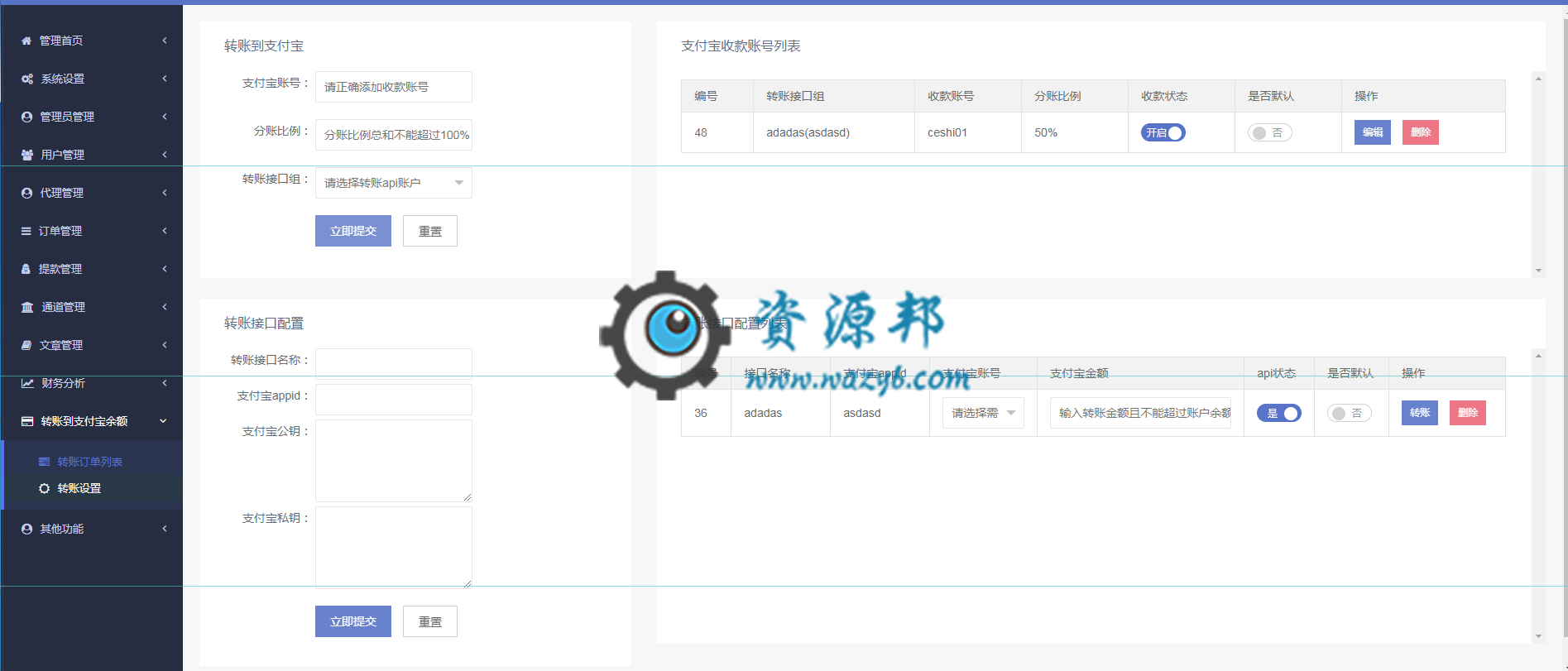
Task: Toggle the 开启 收款状态 switch for ceshi01
Action: (x=1163, y=132)
